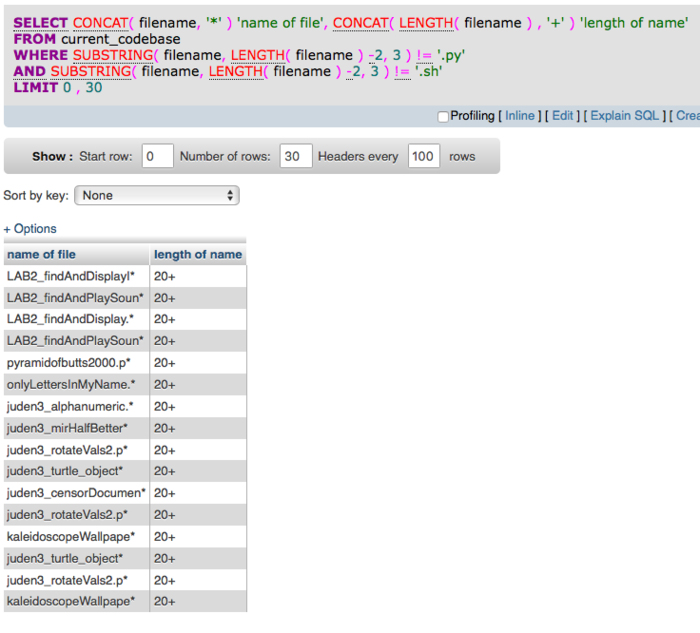Open the Edit query link
This screenshot has height=633, width=700.
click(563, 116)
